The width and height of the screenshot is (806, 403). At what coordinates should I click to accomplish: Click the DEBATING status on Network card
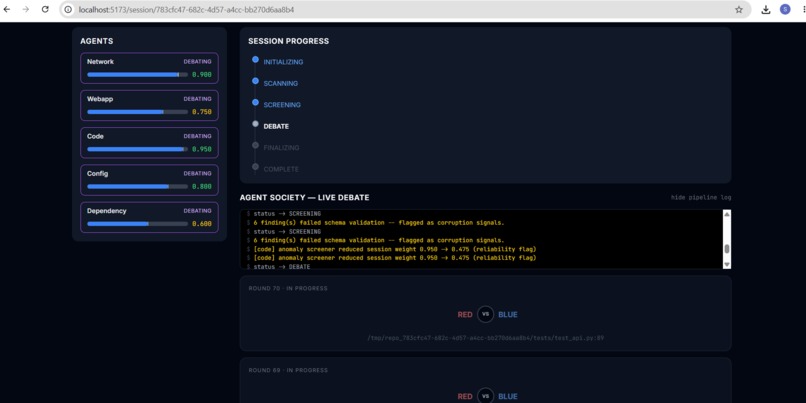[197, 62]
